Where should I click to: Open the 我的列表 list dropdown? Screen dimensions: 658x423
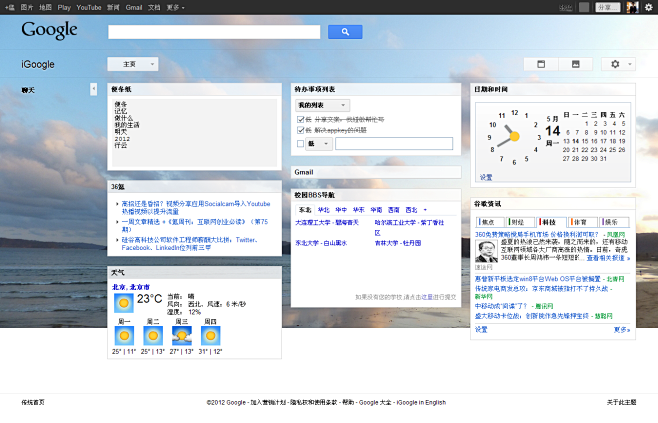(321, 105)
